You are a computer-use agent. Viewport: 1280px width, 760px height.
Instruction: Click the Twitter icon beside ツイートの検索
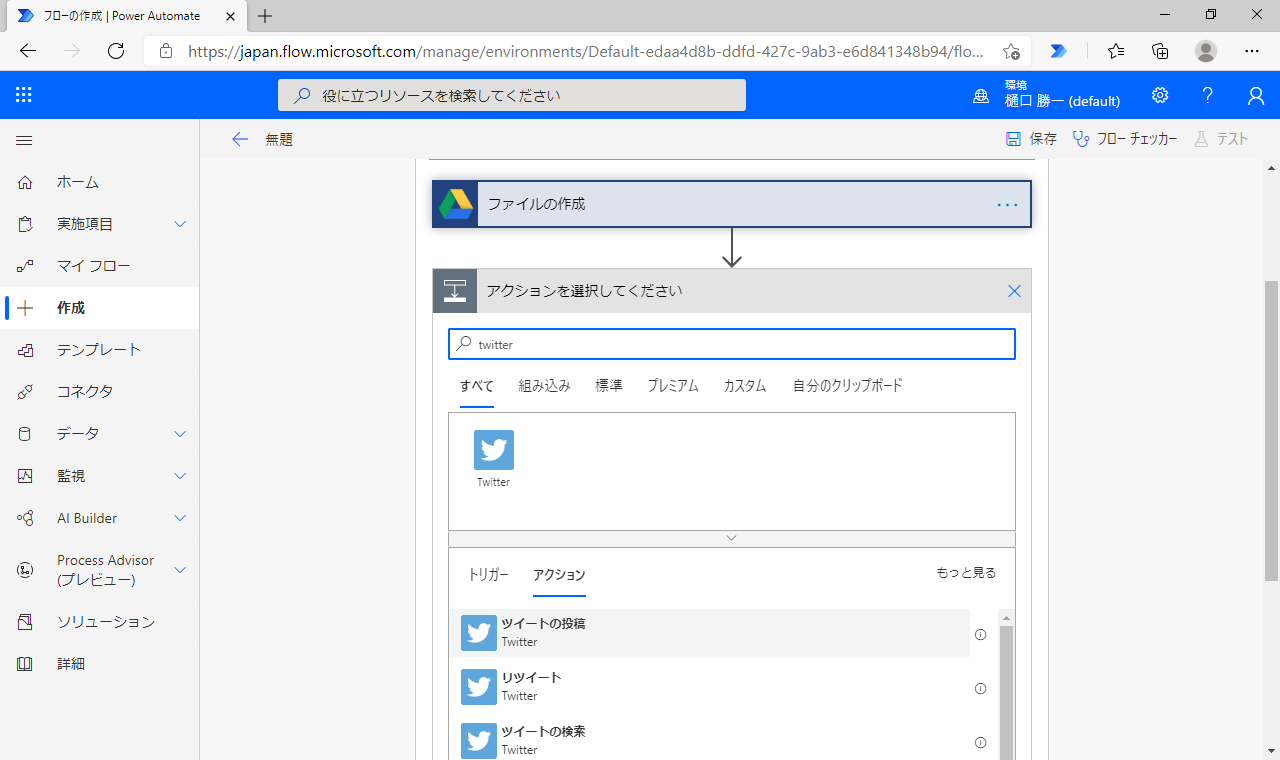pyautogui.click(x=479, y=741)
